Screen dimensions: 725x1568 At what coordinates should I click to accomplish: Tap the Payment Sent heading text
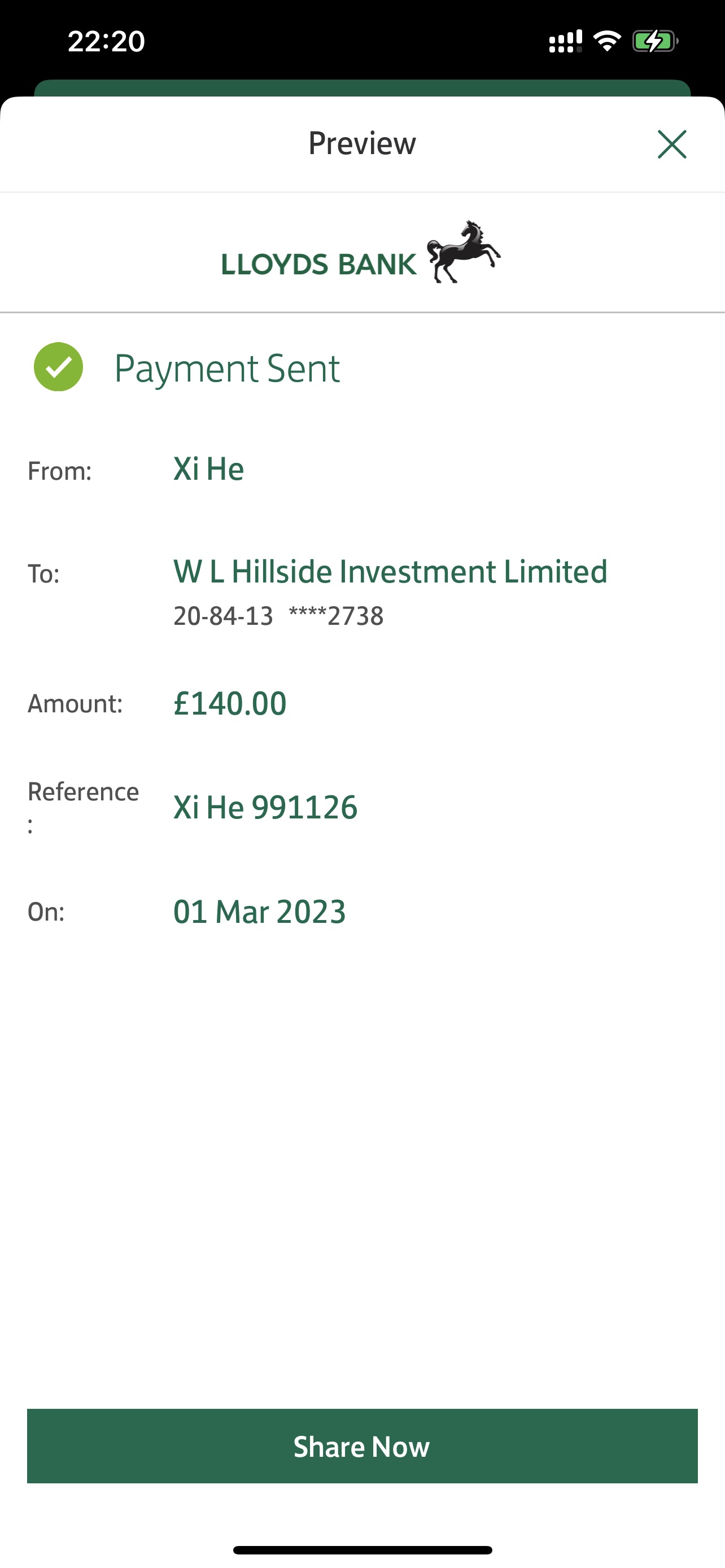click(x=227, y=368)
